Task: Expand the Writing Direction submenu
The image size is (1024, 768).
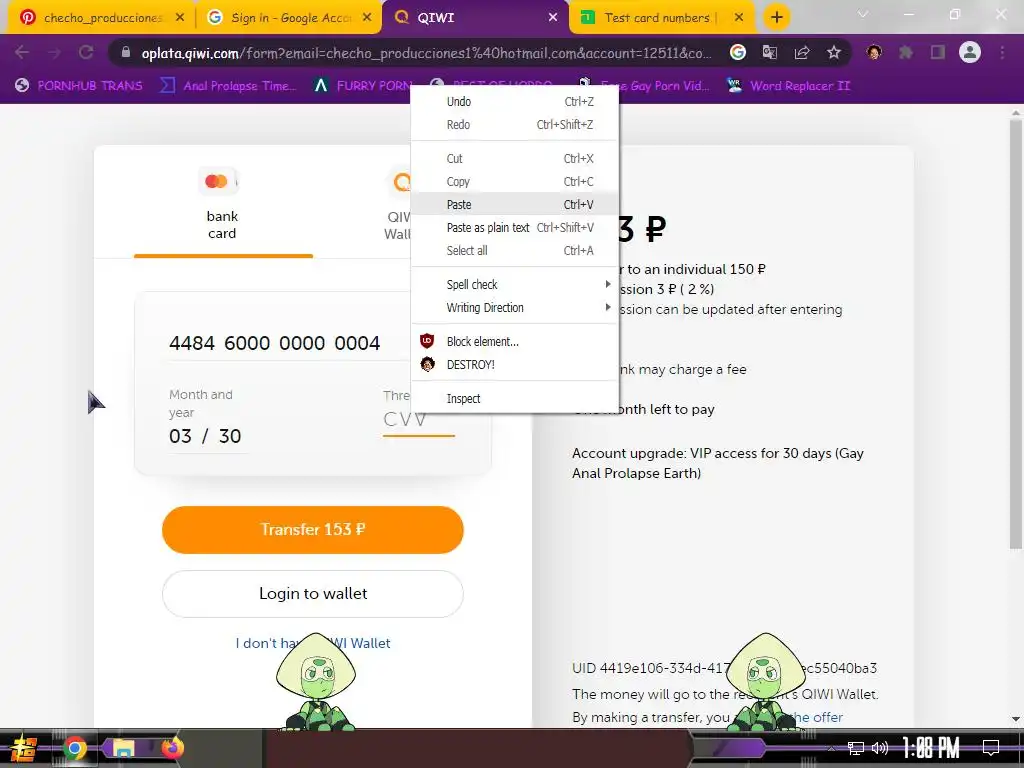Action: coord(515,307)
